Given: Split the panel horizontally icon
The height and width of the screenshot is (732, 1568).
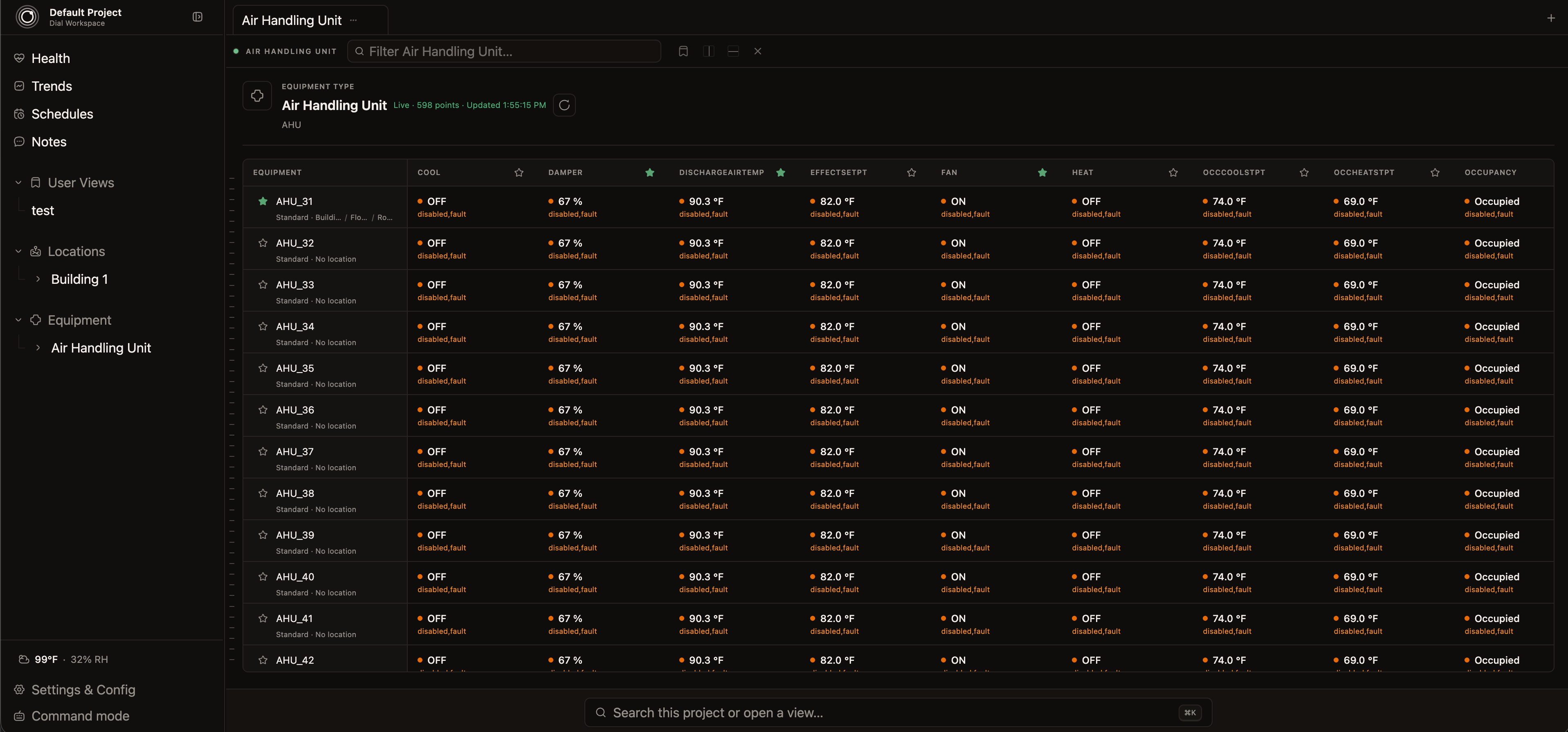Looking at the screenshot, I should [x=733, y=51].
